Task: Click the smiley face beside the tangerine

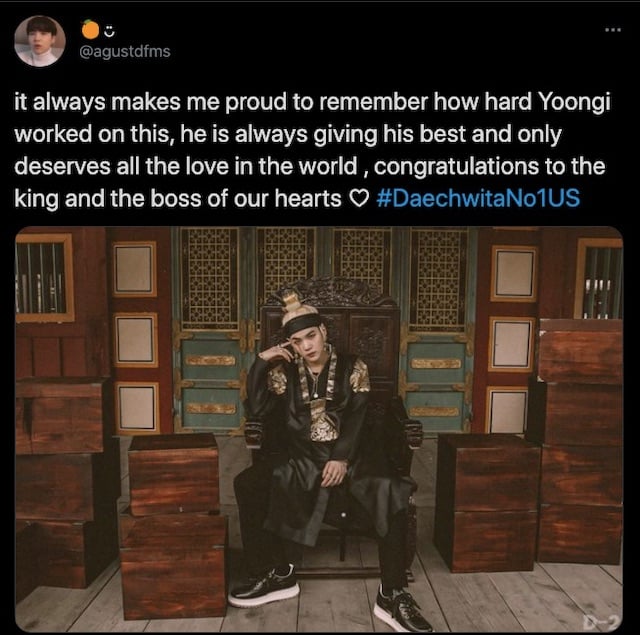Action: (109, 31)
